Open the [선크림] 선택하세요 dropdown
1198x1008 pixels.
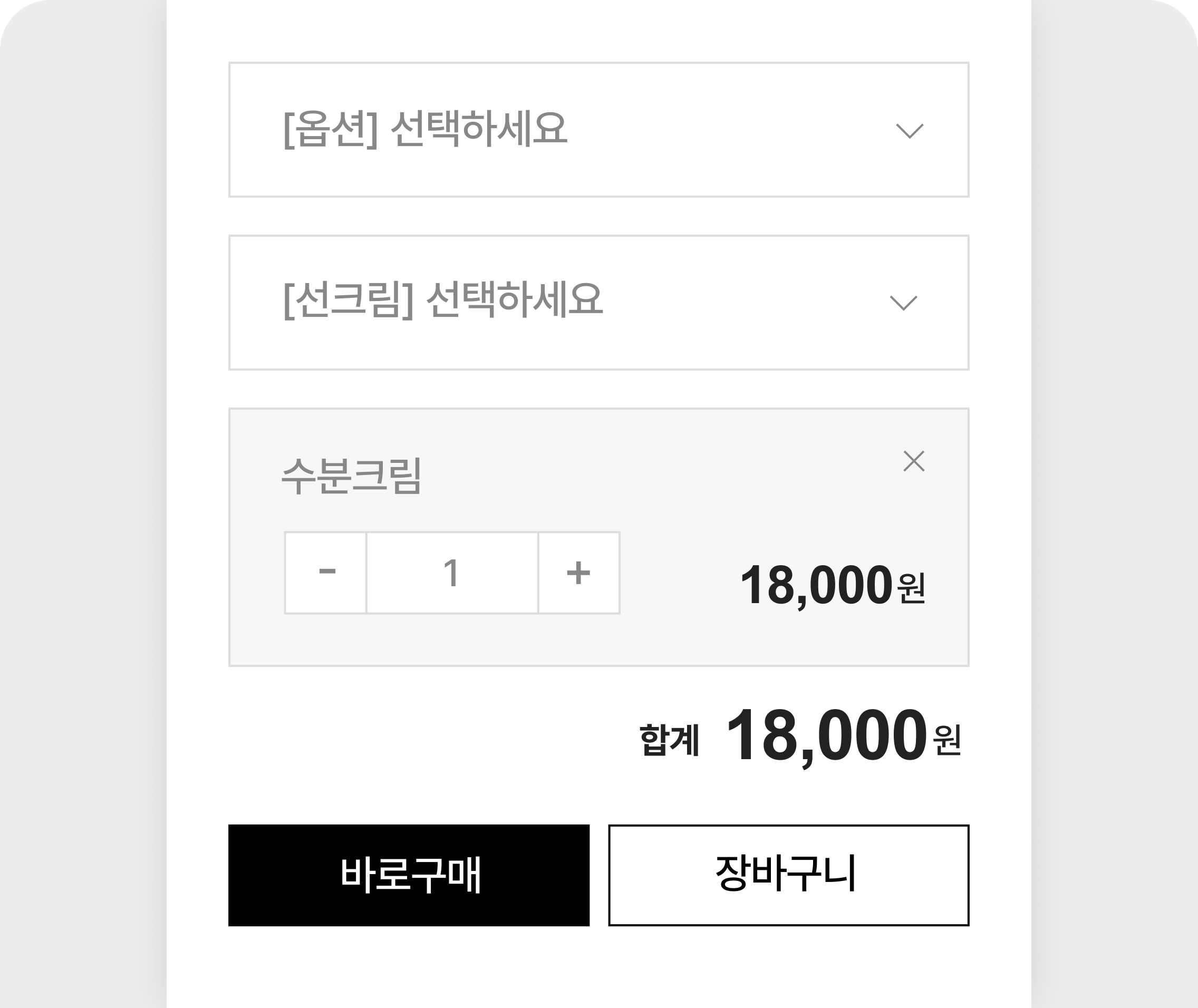(598, 302)
